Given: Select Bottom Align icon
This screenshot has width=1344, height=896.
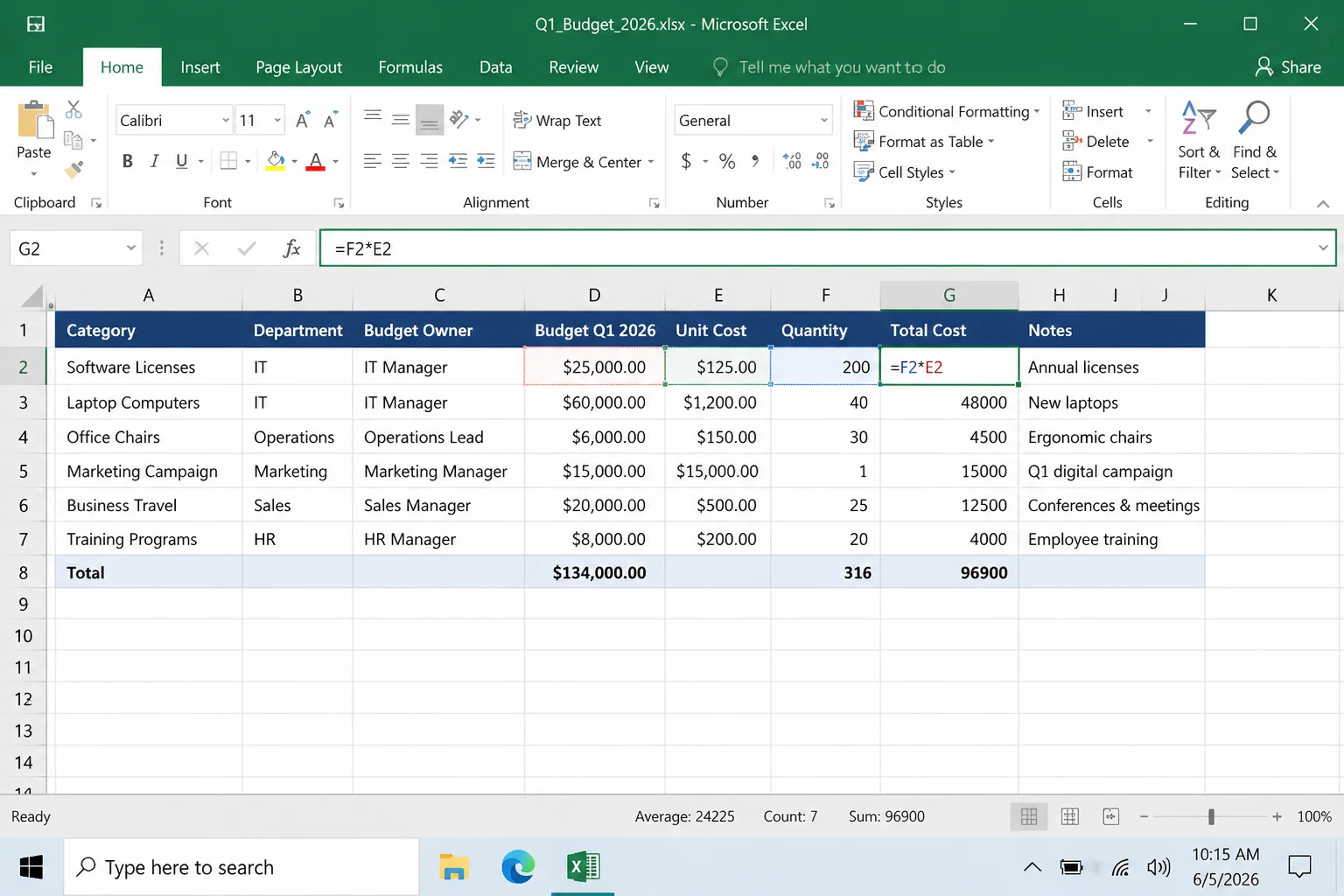Looking at the screenshot, I should click(x=430, y=120).
